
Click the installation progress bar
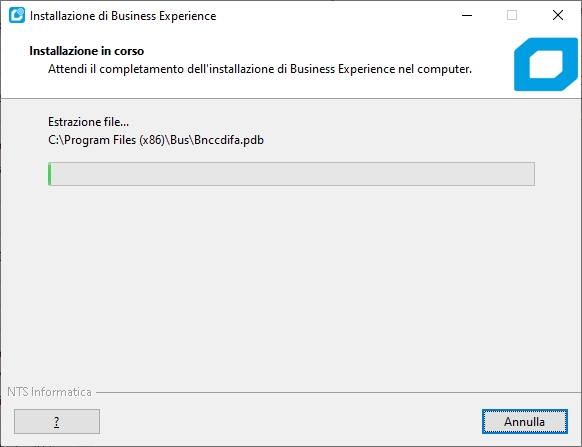pyautogui.click(x=291, y=174)
